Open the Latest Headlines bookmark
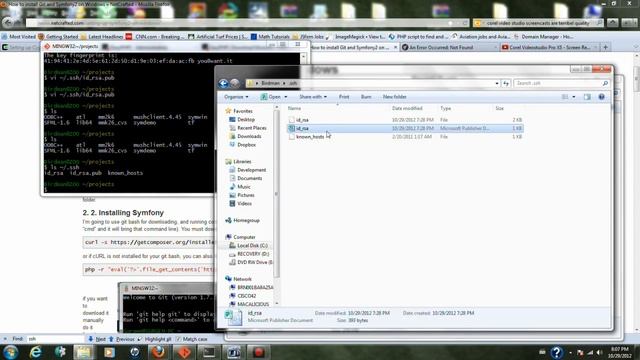Image resolution: width=640 pixels, height=360 pixels. click(102, 37)
